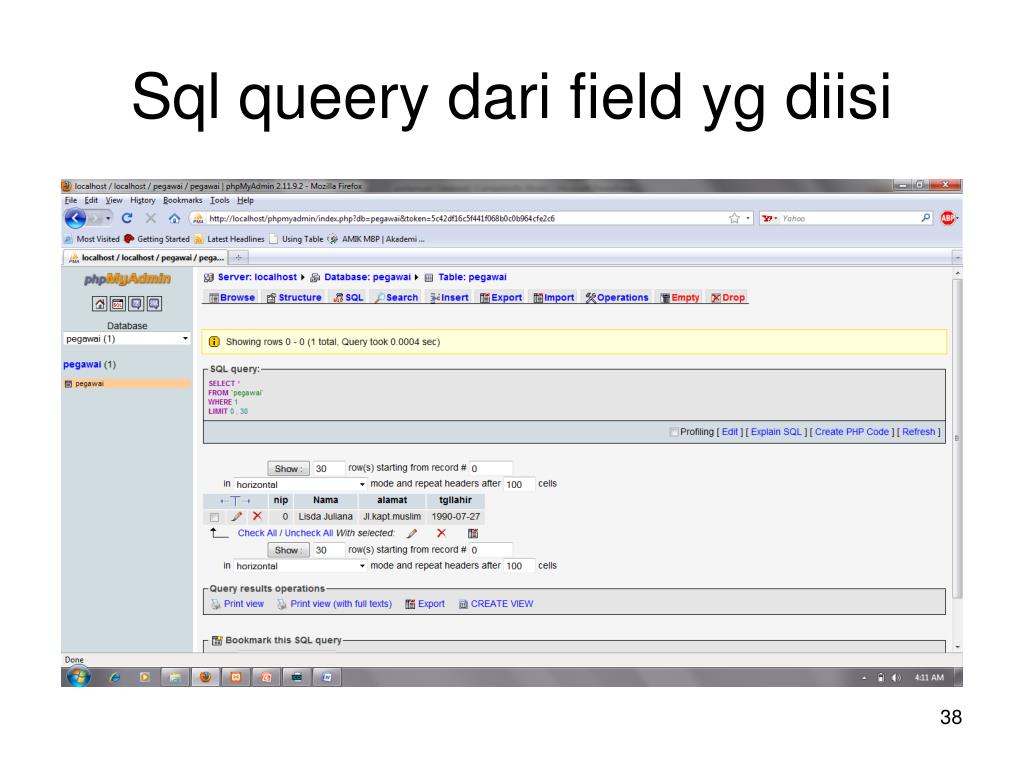Click the bottom Show button
The height and width of the screenshot is (768, 1024).
[288, 551]
